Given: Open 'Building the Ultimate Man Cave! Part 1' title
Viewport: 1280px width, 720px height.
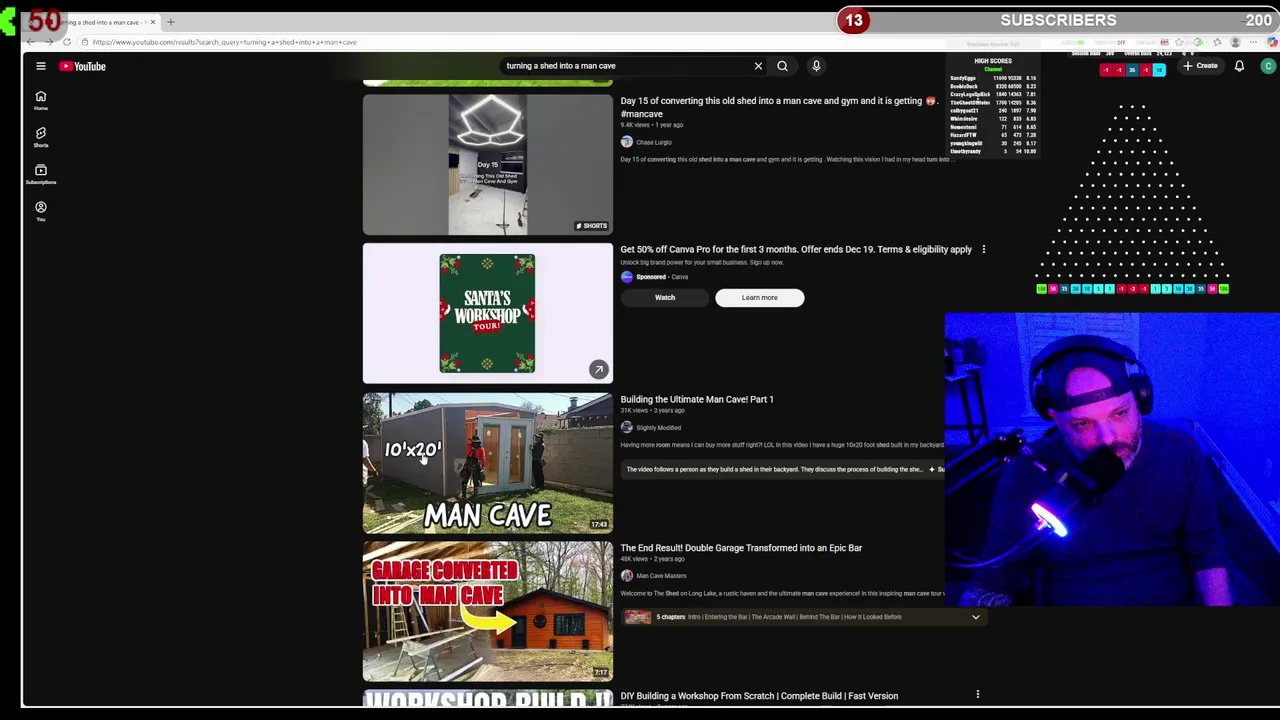Looking at the screenshot, I should coord(697,399).
